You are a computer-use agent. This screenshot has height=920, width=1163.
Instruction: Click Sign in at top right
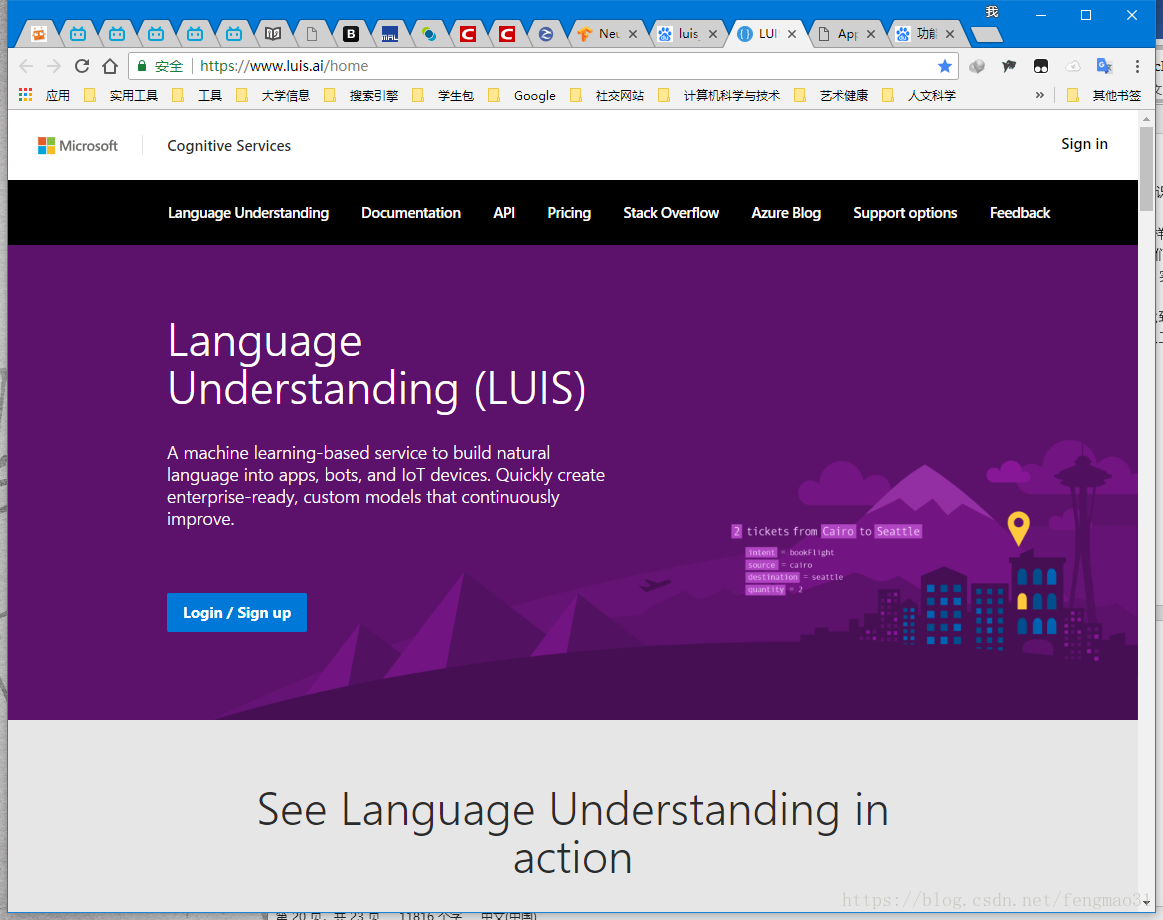[x=1084, y=144]
